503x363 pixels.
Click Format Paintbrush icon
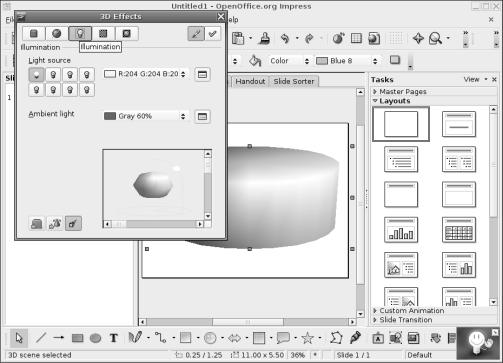[x=265, y=38]
